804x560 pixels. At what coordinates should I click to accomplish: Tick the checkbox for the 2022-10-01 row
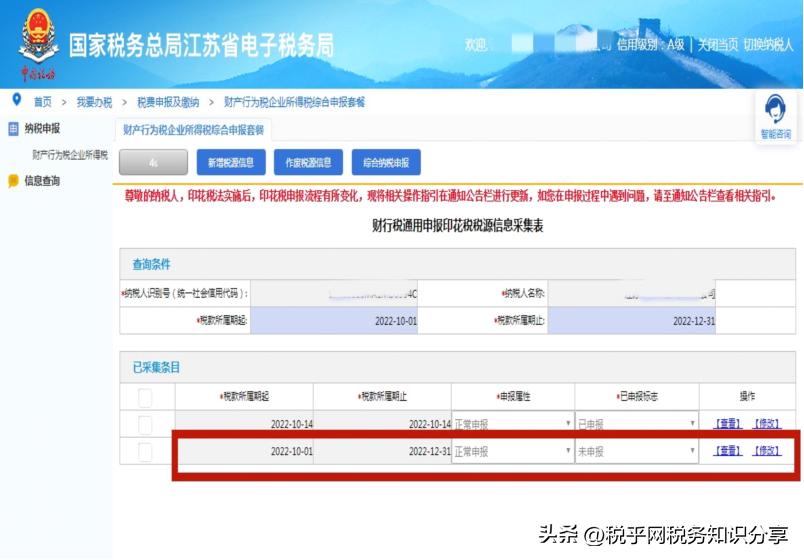[x=145, y=451]
